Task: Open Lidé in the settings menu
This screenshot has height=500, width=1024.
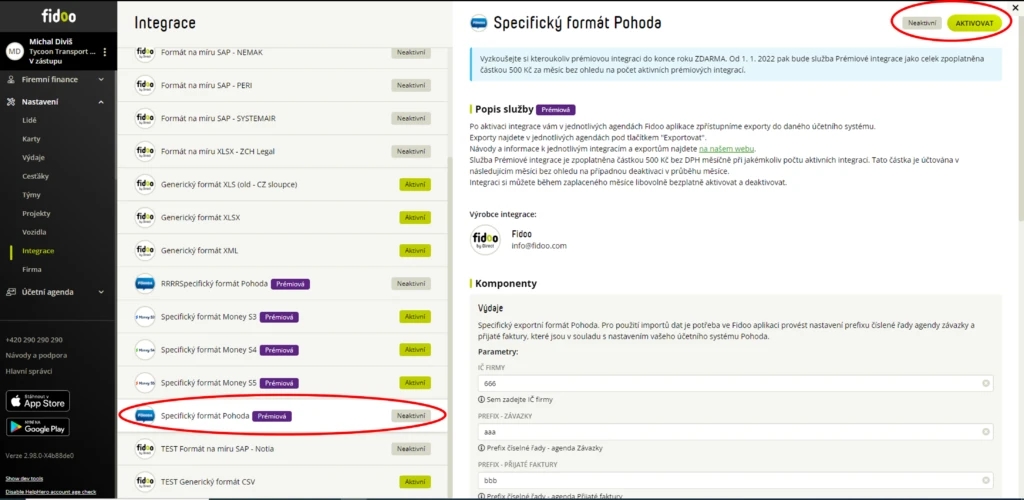Action: tap(29, 120)
